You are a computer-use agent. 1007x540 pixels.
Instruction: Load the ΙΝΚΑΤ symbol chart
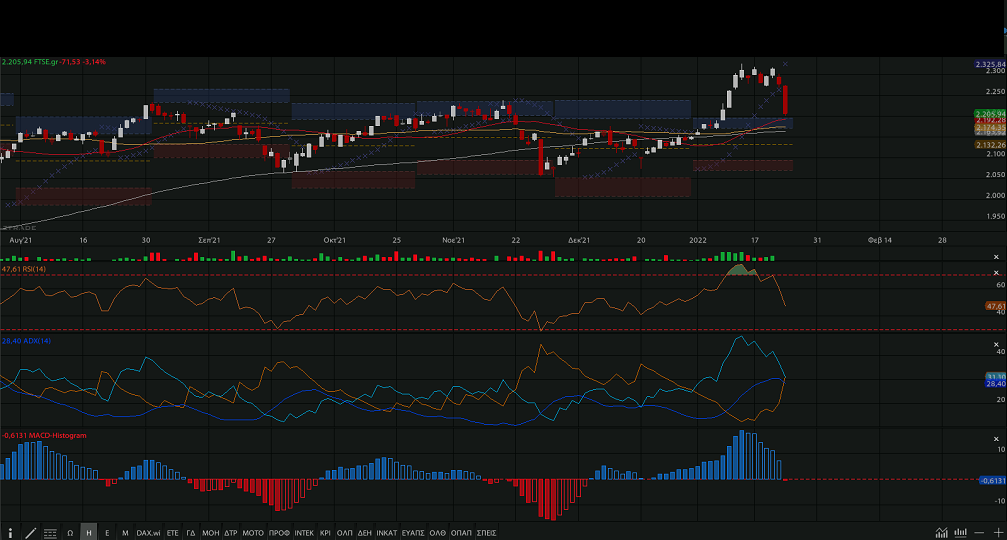tap(387, 533)
